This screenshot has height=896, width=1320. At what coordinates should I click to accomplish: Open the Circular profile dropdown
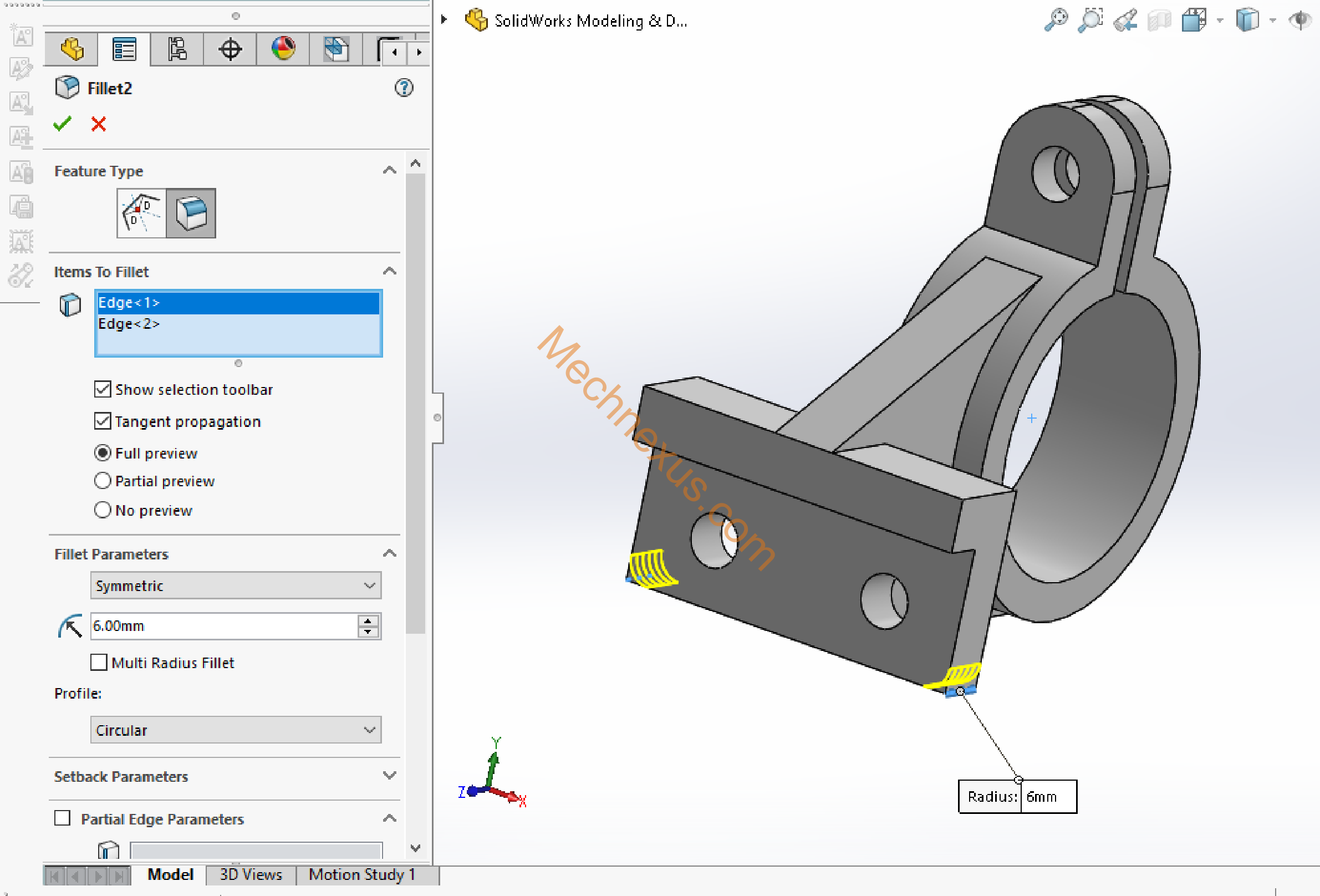click(235, 730)
